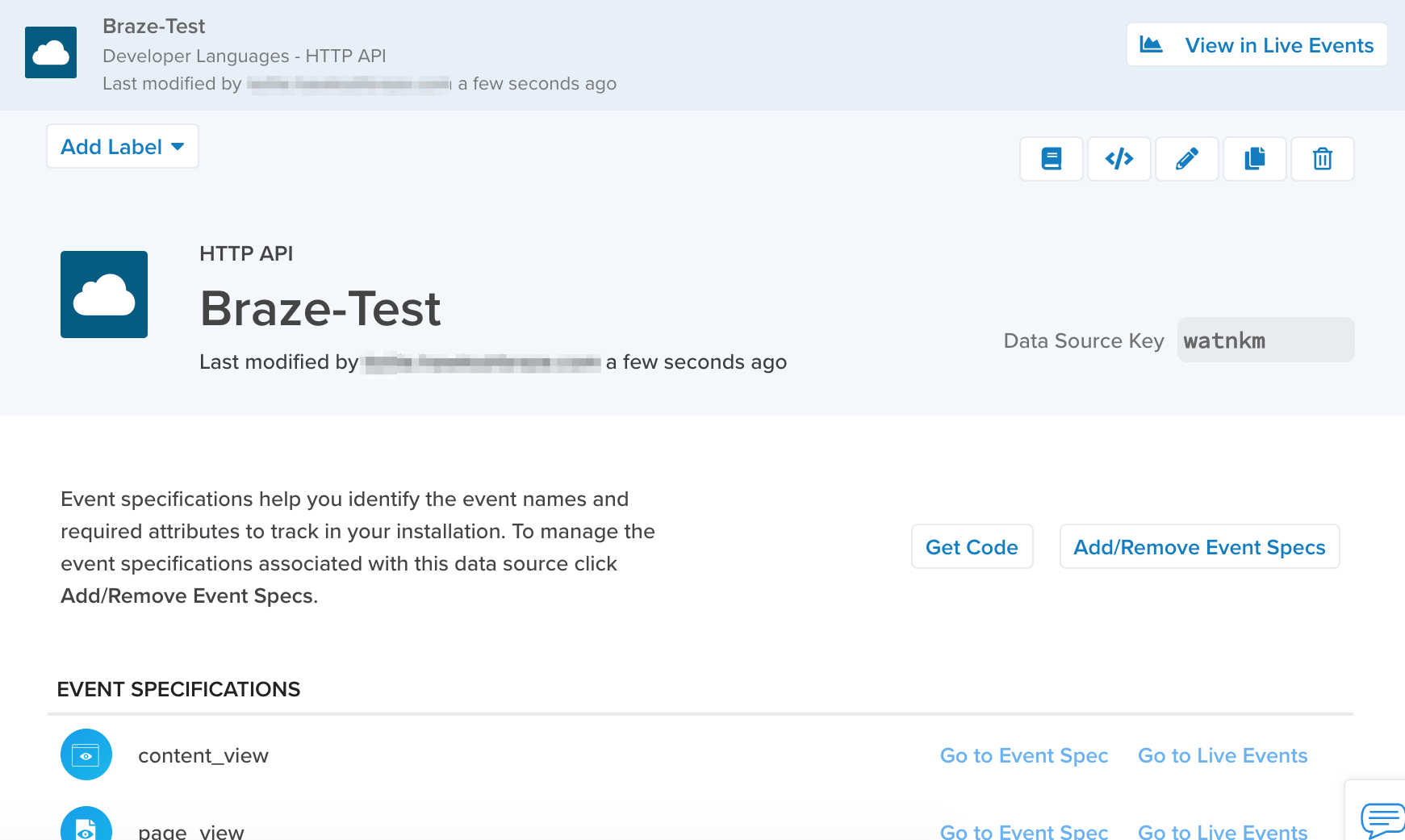
Task: Click the content_view event icon
Action: (x=86, y=754)
